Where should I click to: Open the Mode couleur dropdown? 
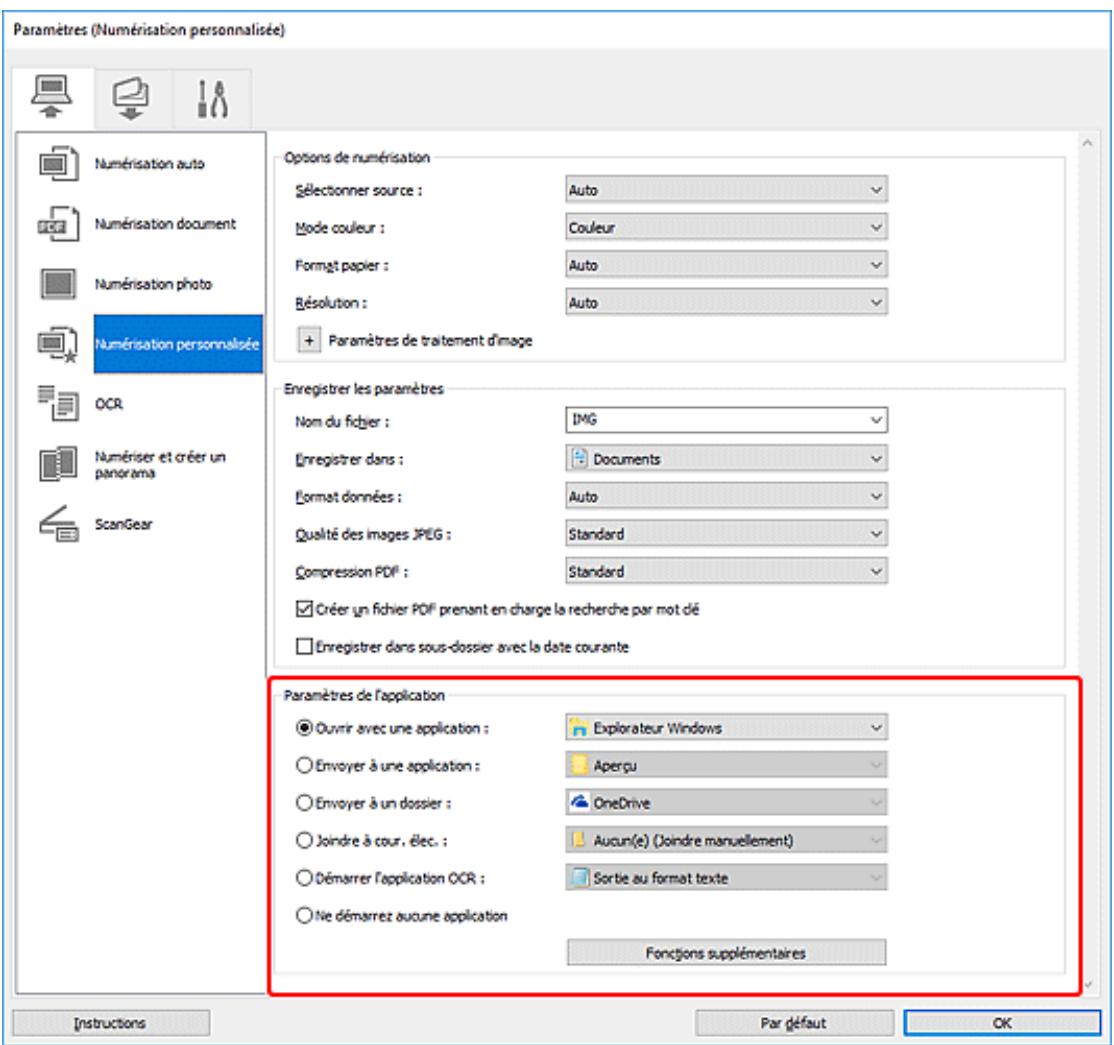(725, 227)
